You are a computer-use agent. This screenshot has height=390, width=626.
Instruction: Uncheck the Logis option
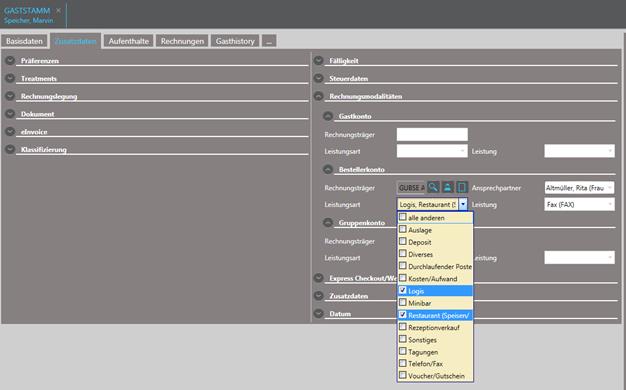403,290
